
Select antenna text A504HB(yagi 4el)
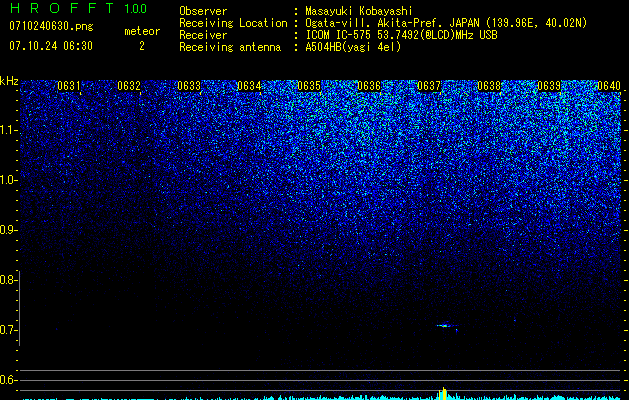[353, 47]
